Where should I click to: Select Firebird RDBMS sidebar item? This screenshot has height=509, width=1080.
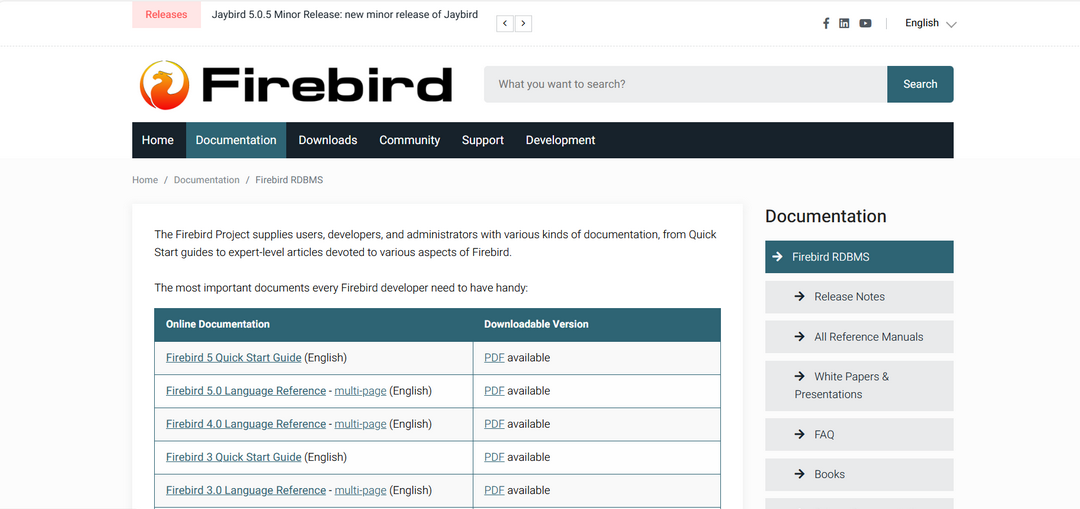(859, 257)
